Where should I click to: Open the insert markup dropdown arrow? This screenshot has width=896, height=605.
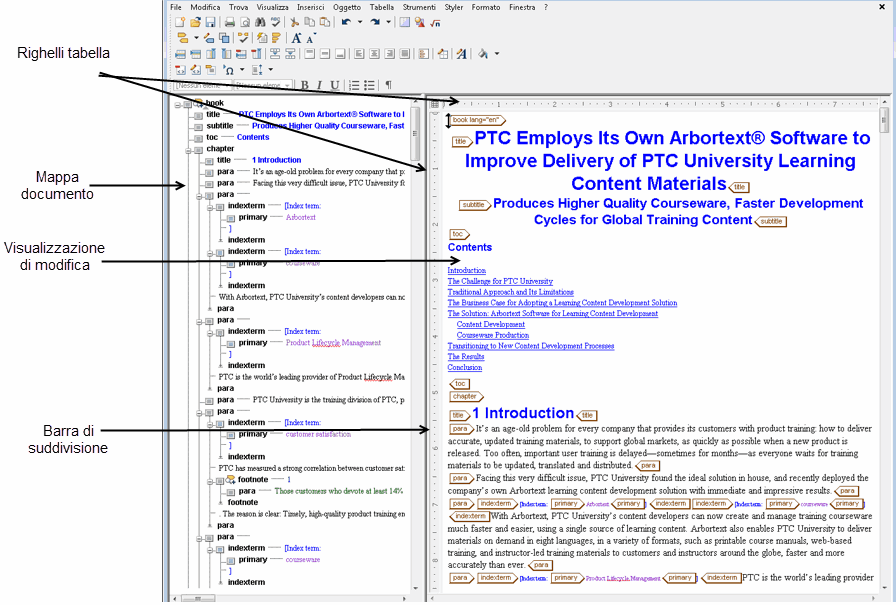(196, 38)
